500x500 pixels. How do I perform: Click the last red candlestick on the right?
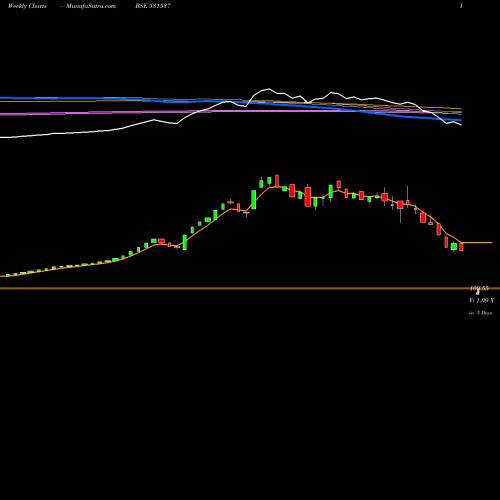[461, 247]
